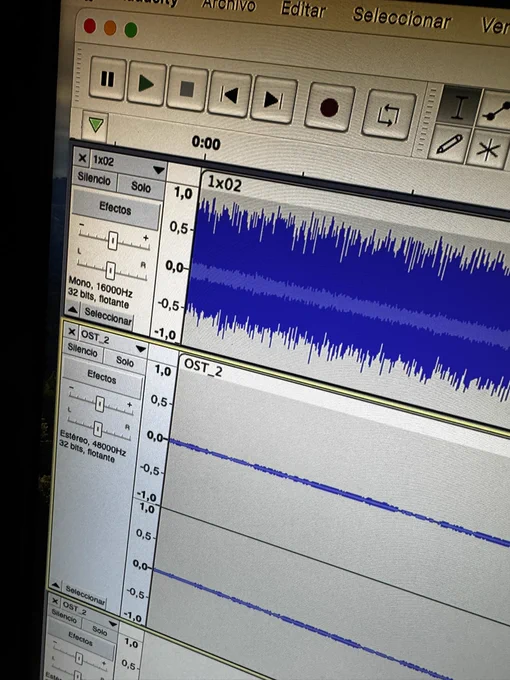
Task: Open Efectos for the first OST_2 track
Action: [102, 376]
